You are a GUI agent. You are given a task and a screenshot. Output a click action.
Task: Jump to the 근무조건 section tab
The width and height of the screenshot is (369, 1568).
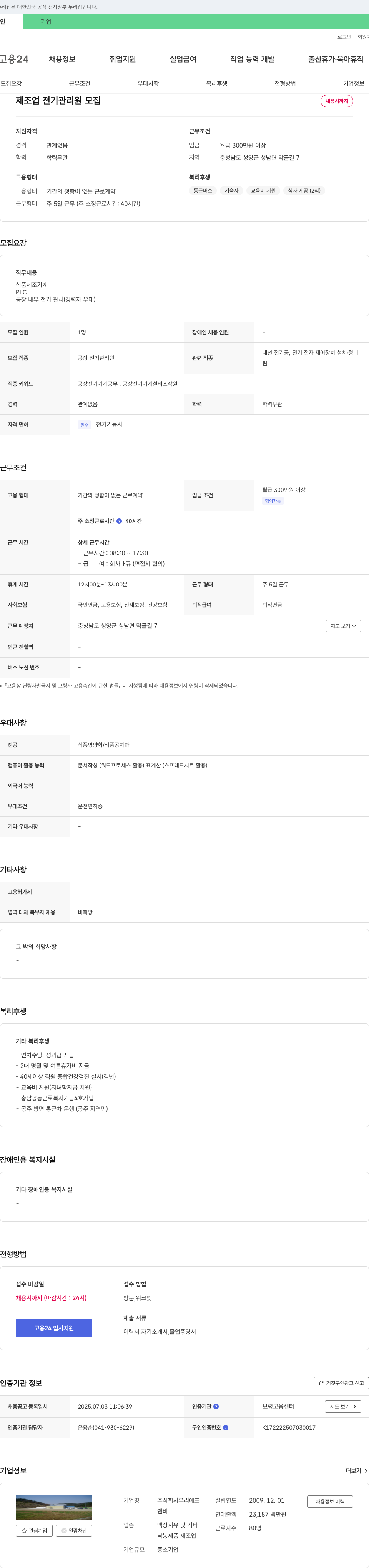[80, 83]
